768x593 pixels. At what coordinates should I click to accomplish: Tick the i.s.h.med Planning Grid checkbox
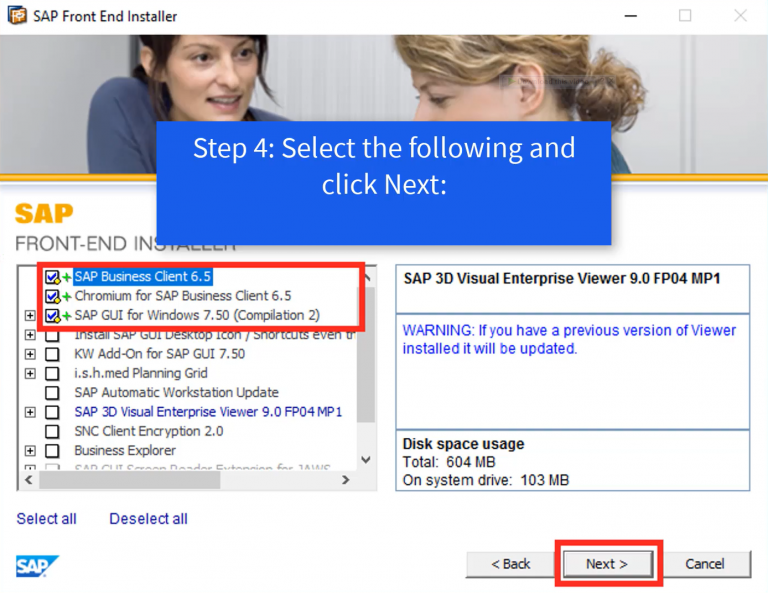click(x=52, y=374)
